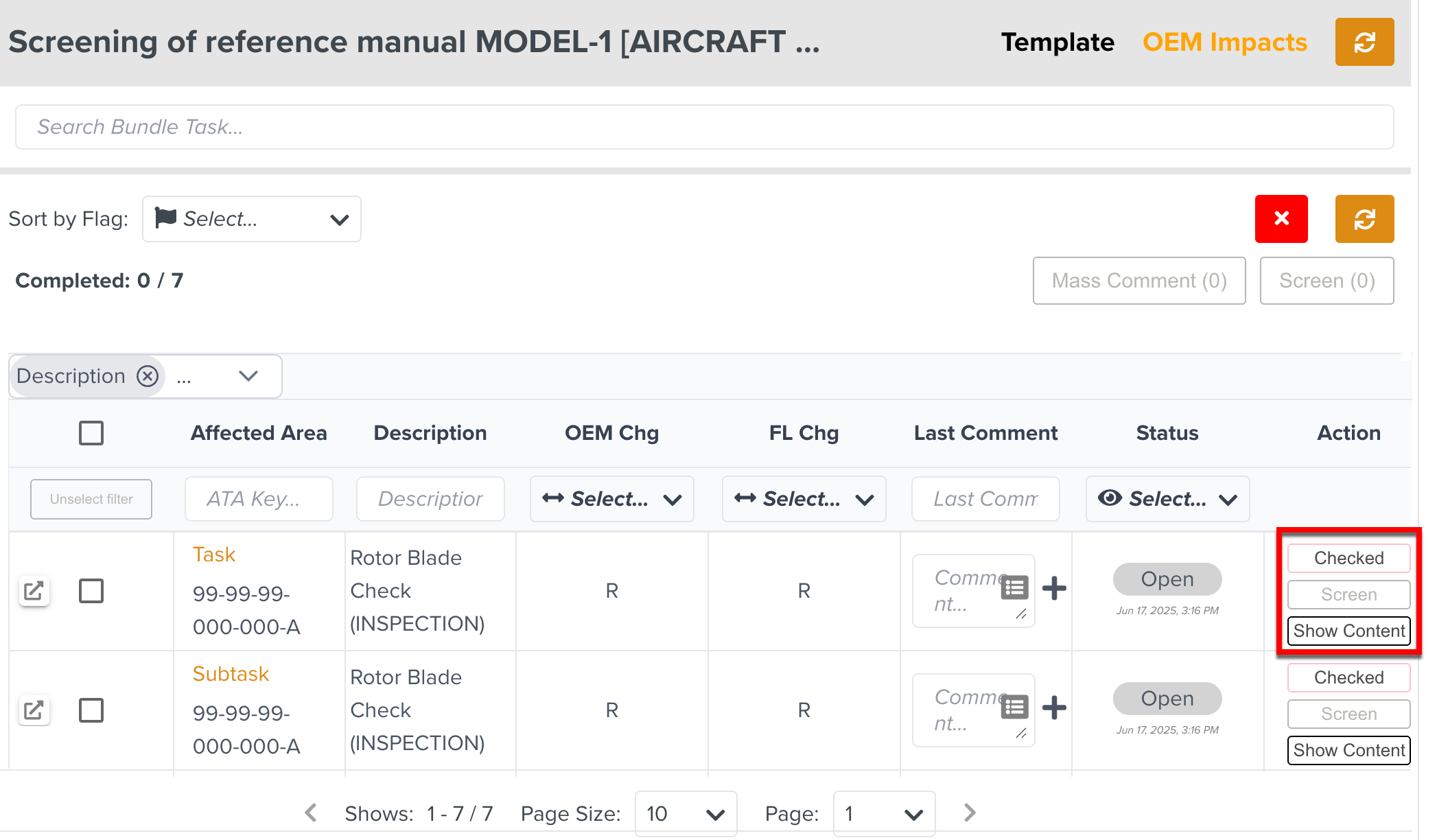Toggle the select-all header checkbox
Screen dimensions: 1437x840
[x=91, y=433]
